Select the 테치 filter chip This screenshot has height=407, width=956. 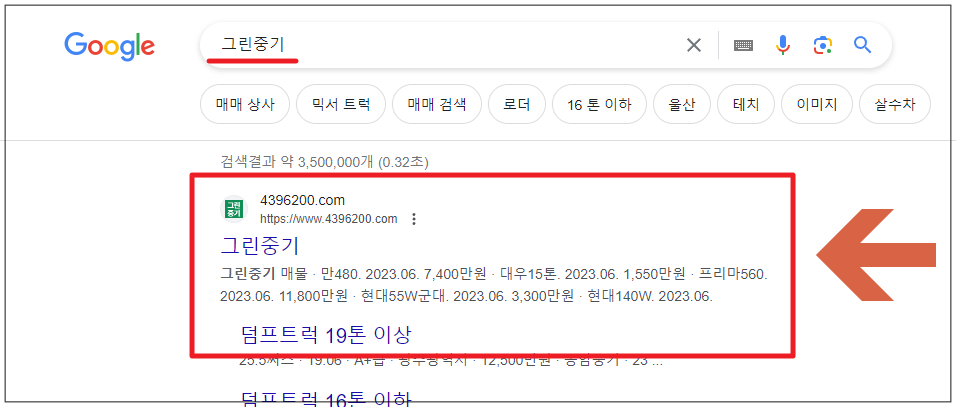tap(746, 104)
